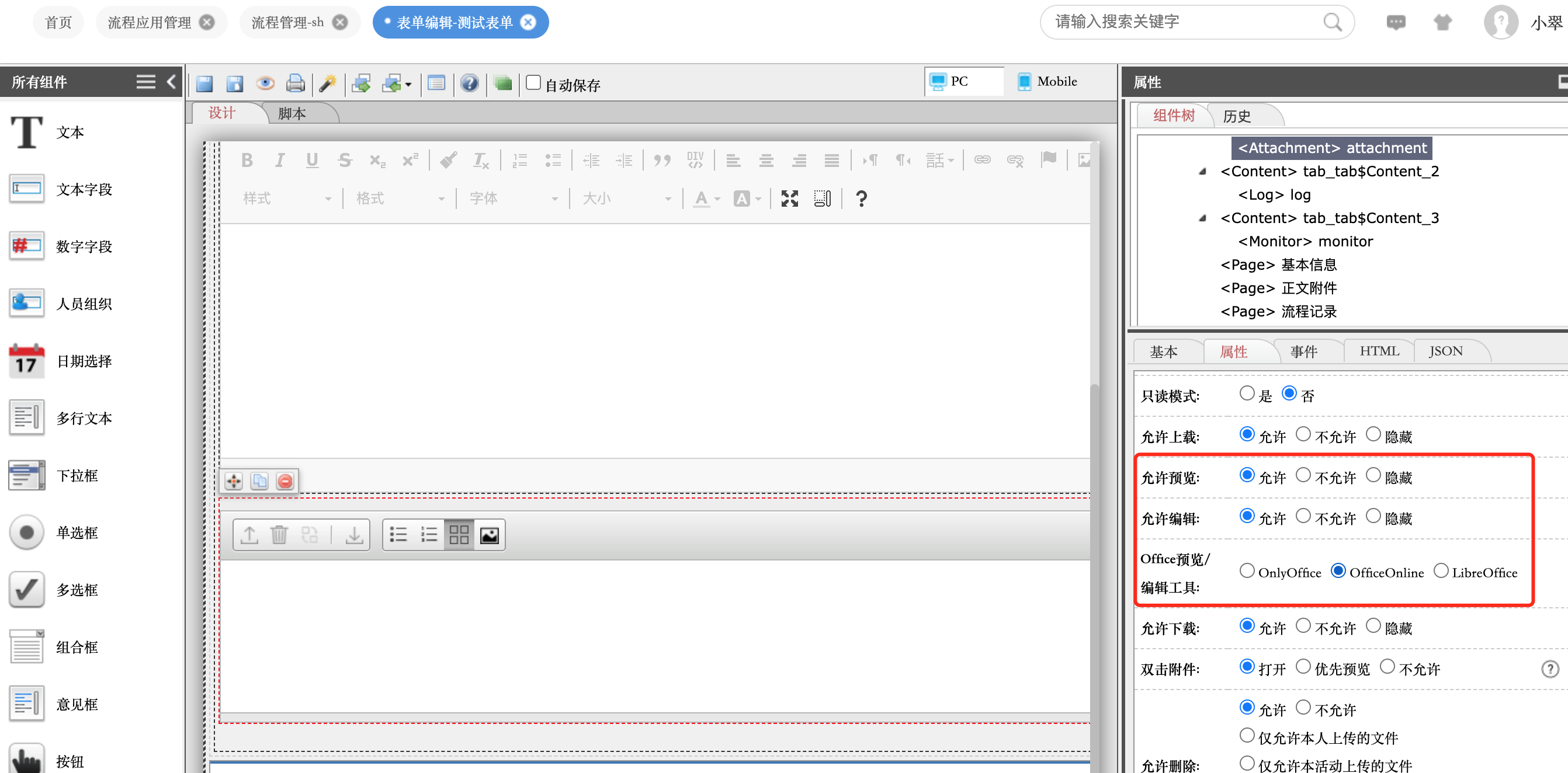Click the preview eye icon in toolbar
The image size is (1568, 773).
[265, 83]
